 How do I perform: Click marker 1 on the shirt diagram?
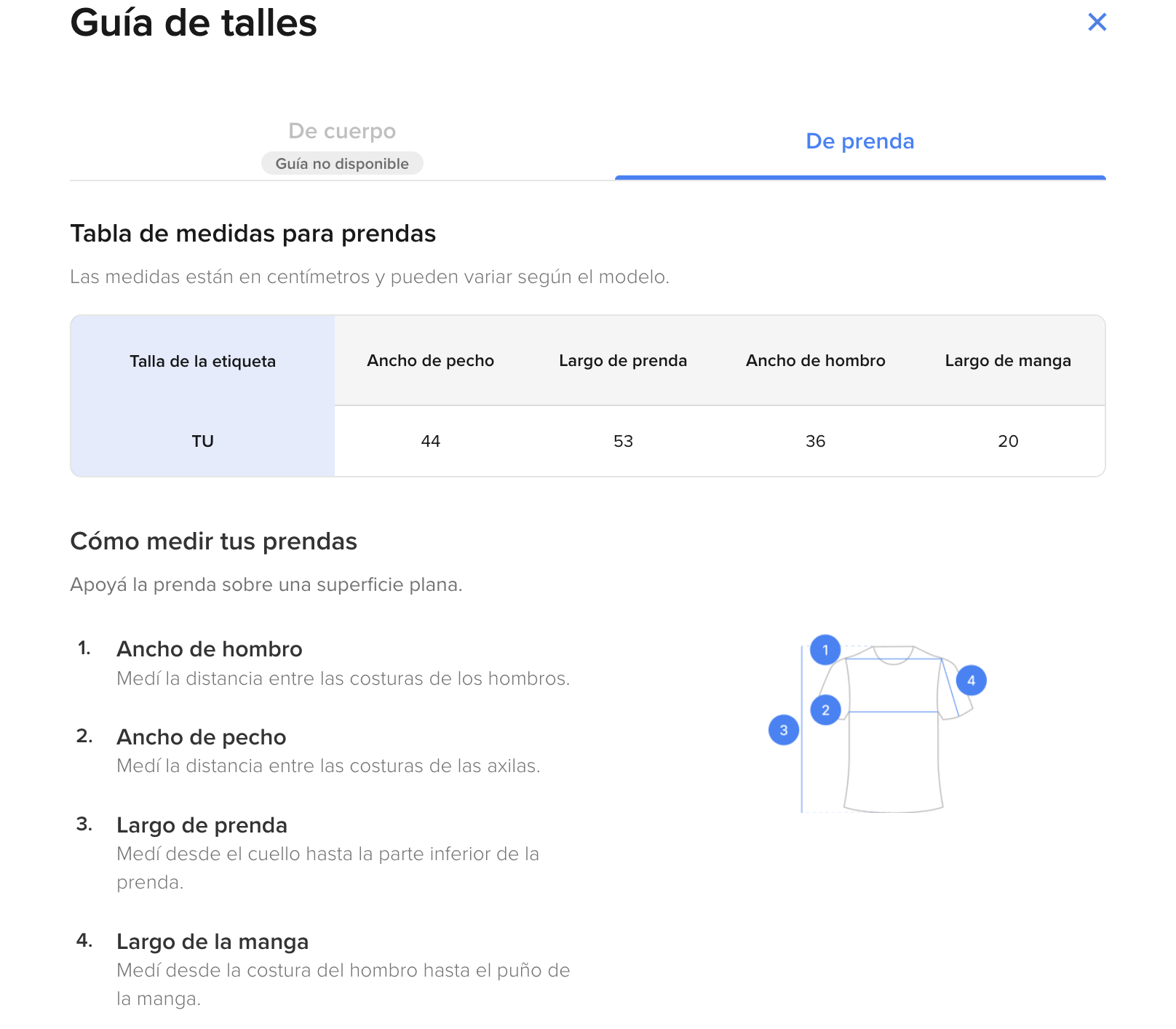825,649
